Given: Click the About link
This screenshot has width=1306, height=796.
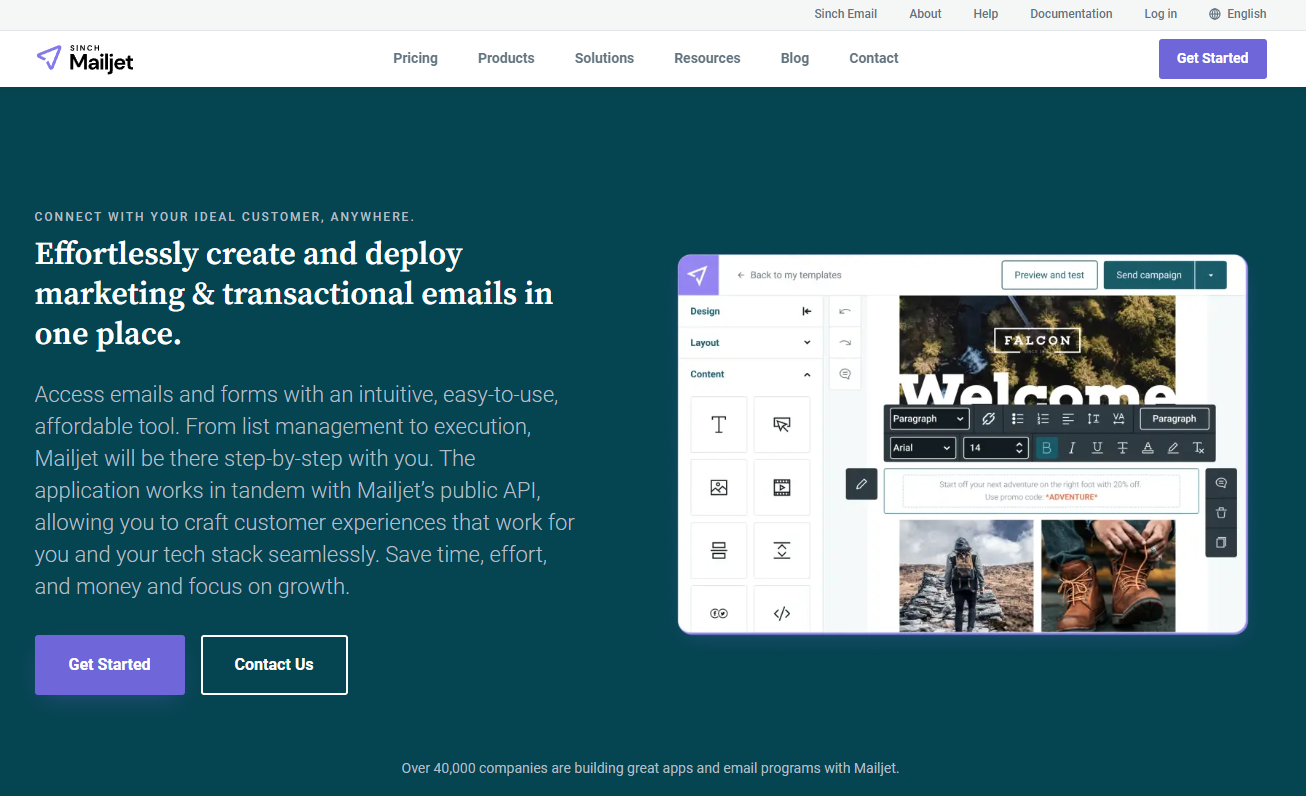Looking at the screenshot, I should pyautogui.click(x=925, y=14).
